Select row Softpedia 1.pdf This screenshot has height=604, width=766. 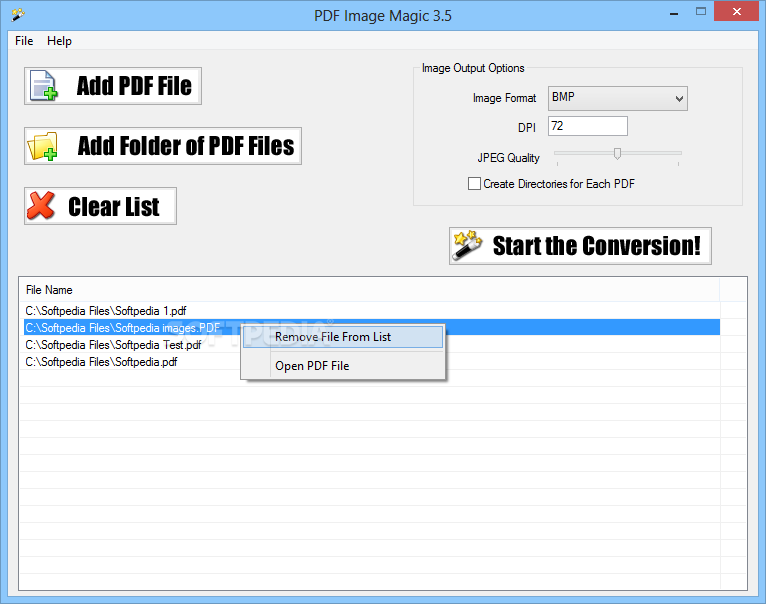tap(371, 311)
